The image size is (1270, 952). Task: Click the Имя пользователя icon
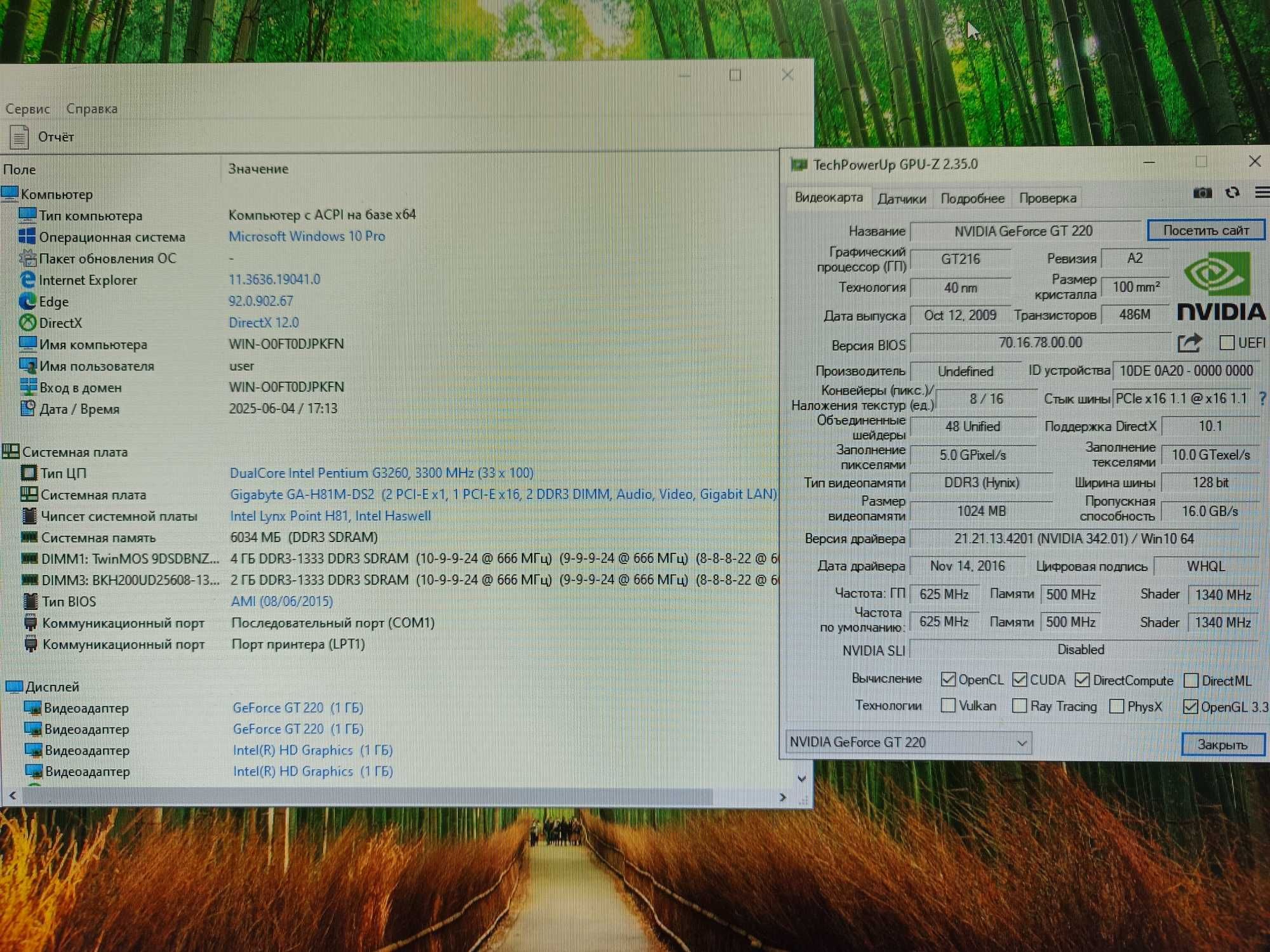(27, 366)
